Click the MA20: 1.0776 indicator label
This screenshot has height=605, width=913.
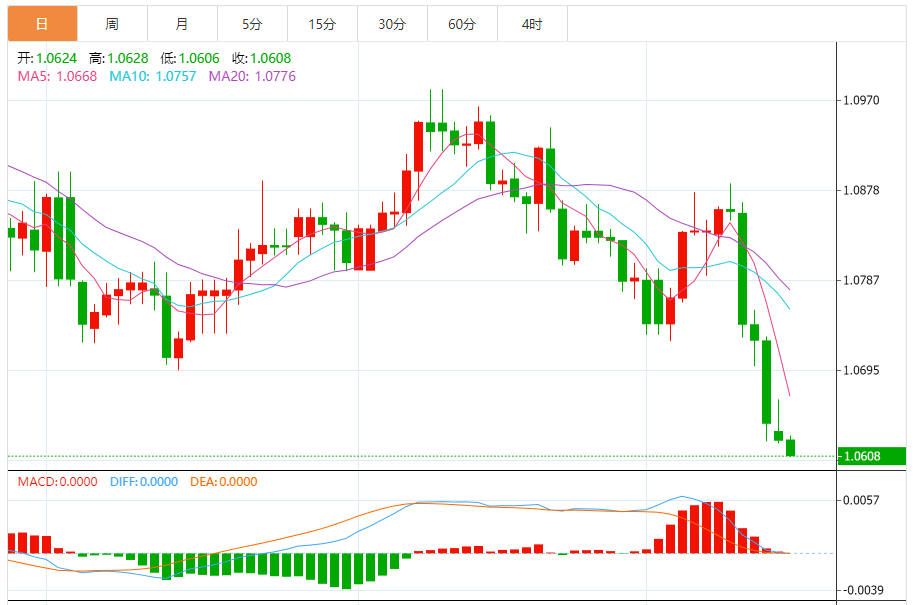click(x=252, y=76)
